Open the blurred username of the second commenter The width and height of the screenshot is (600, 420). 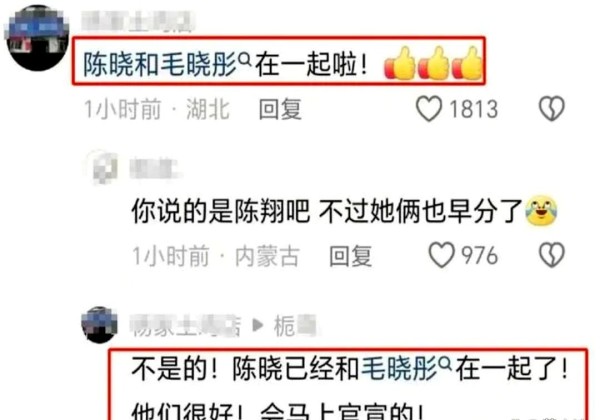click(x=154, y=168)
